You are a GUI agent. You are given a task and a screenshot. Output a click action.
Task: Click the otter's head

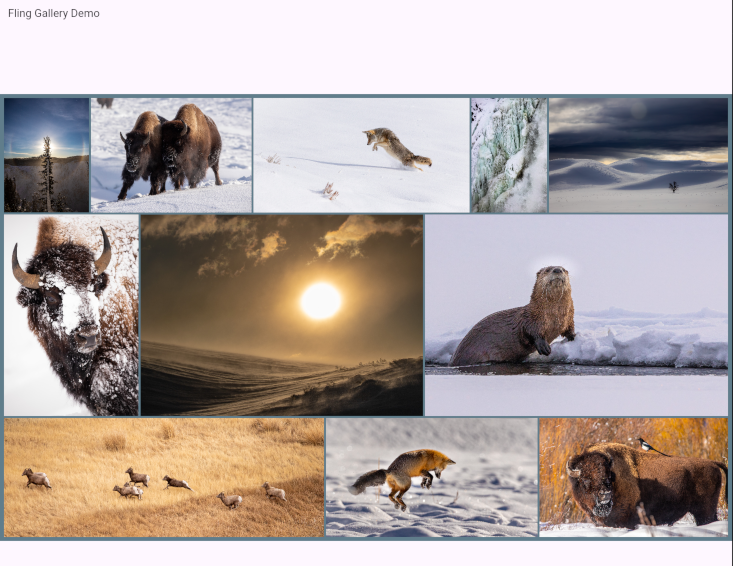[x=550, y=285]
